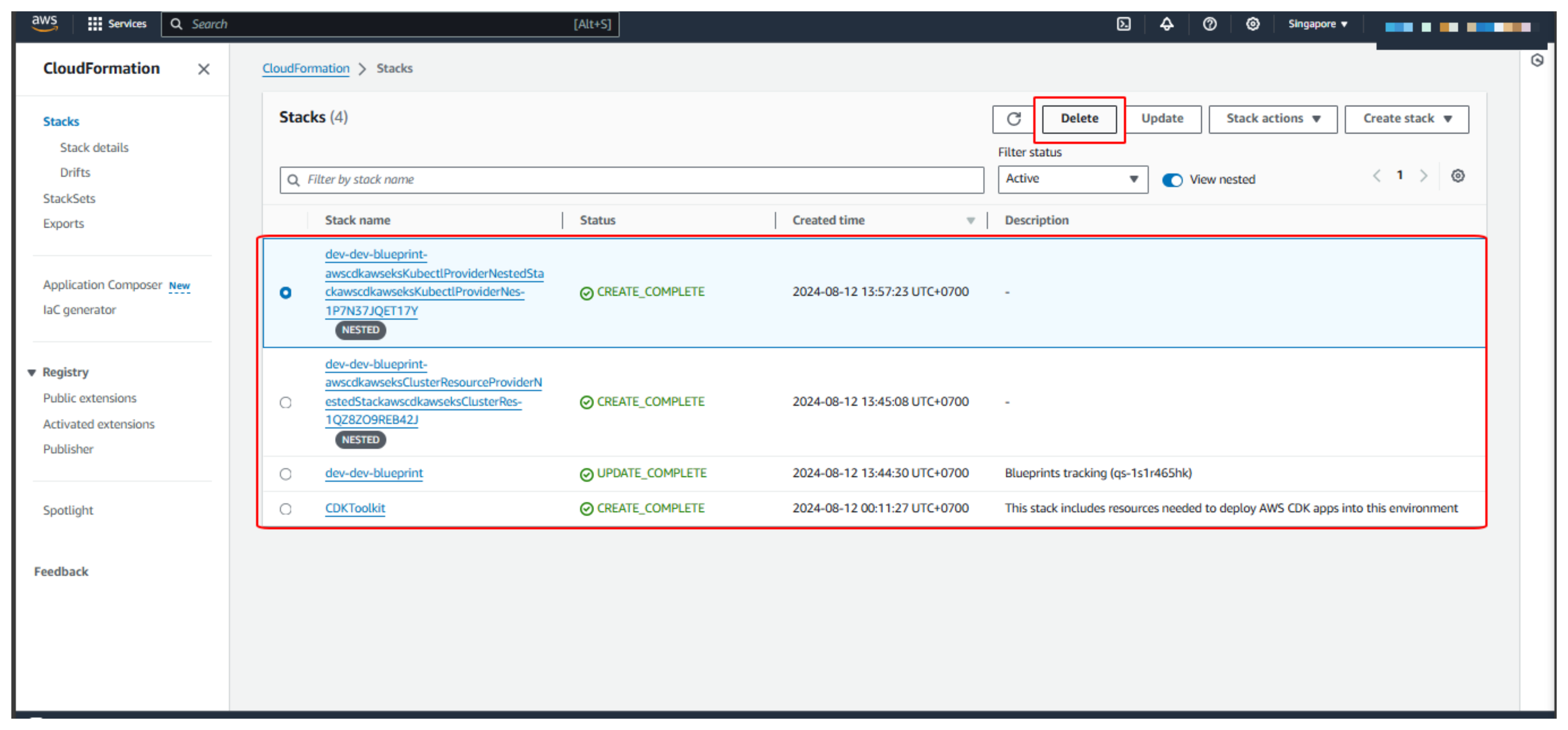Click the Description column header

(x=1036, y=220)
